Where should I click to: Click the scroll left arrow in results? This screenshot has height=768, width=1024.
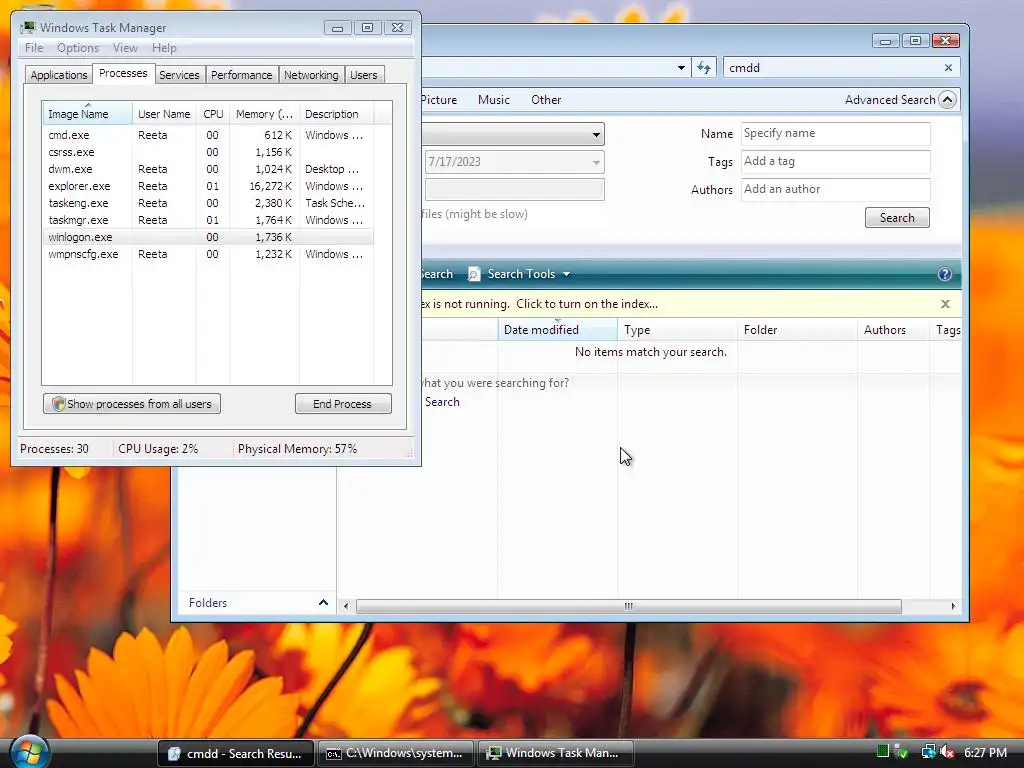click(x=346, y=606)
